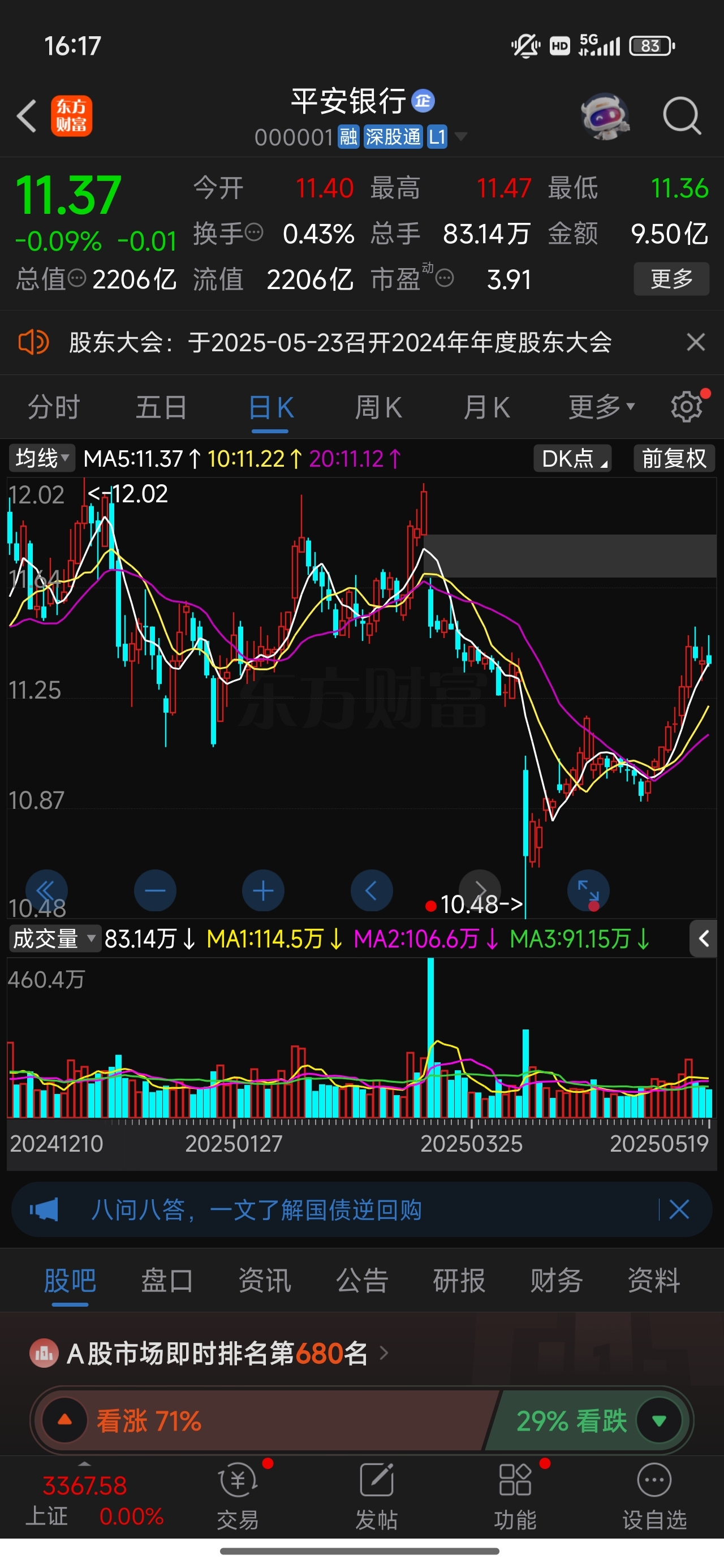
Task: Tap the 深股通 tag
Action: (393, 137)
